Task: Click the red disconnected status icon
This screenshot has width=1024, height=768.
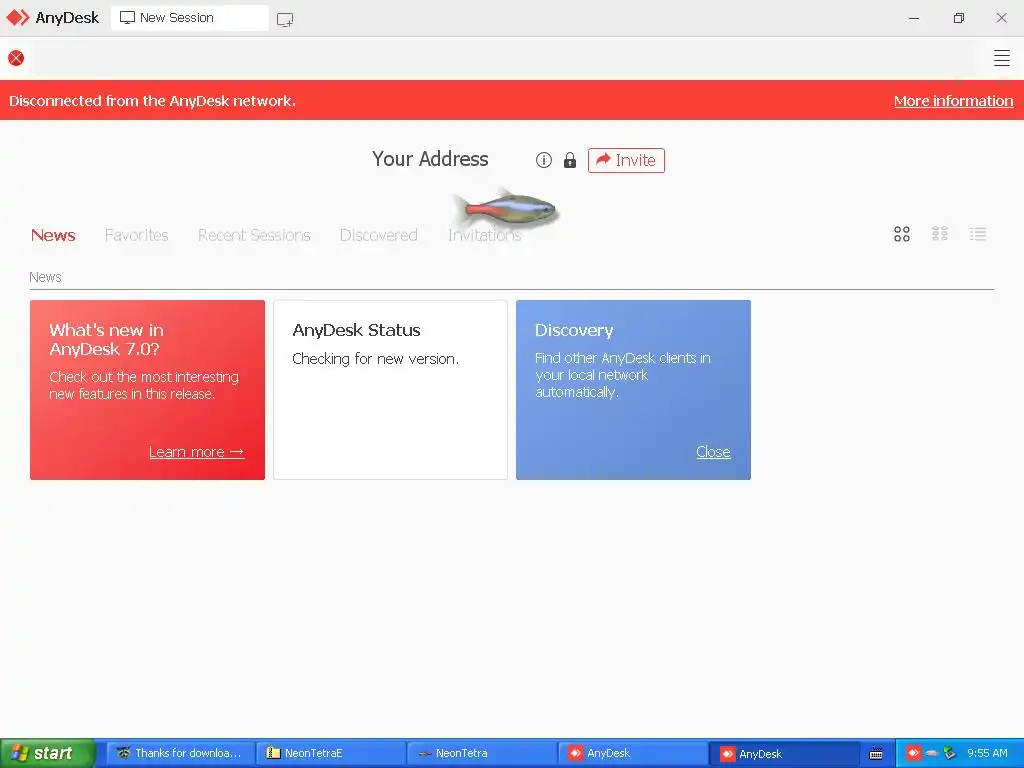Action: click(16, 58)
